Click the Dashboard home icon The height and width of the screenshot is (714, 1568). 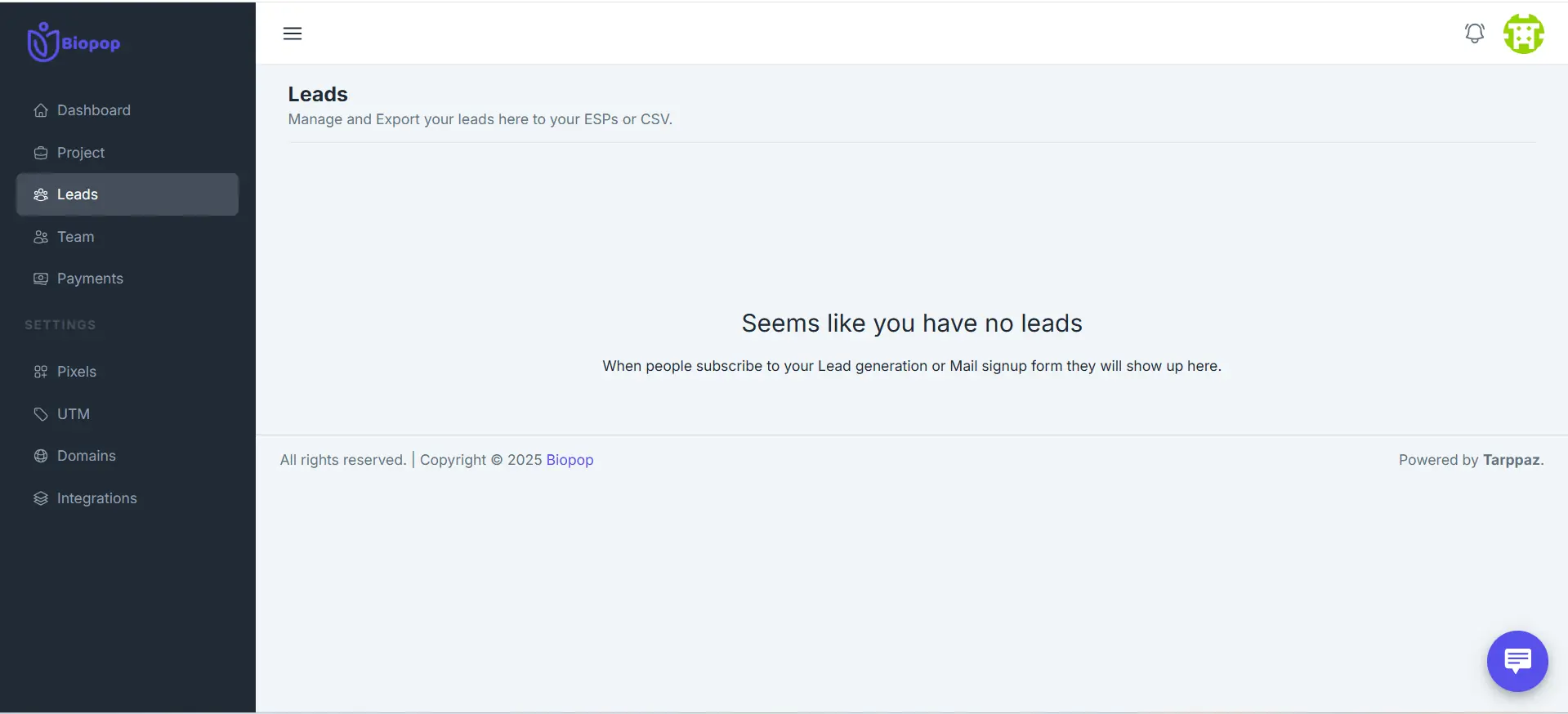pos(41,110)
